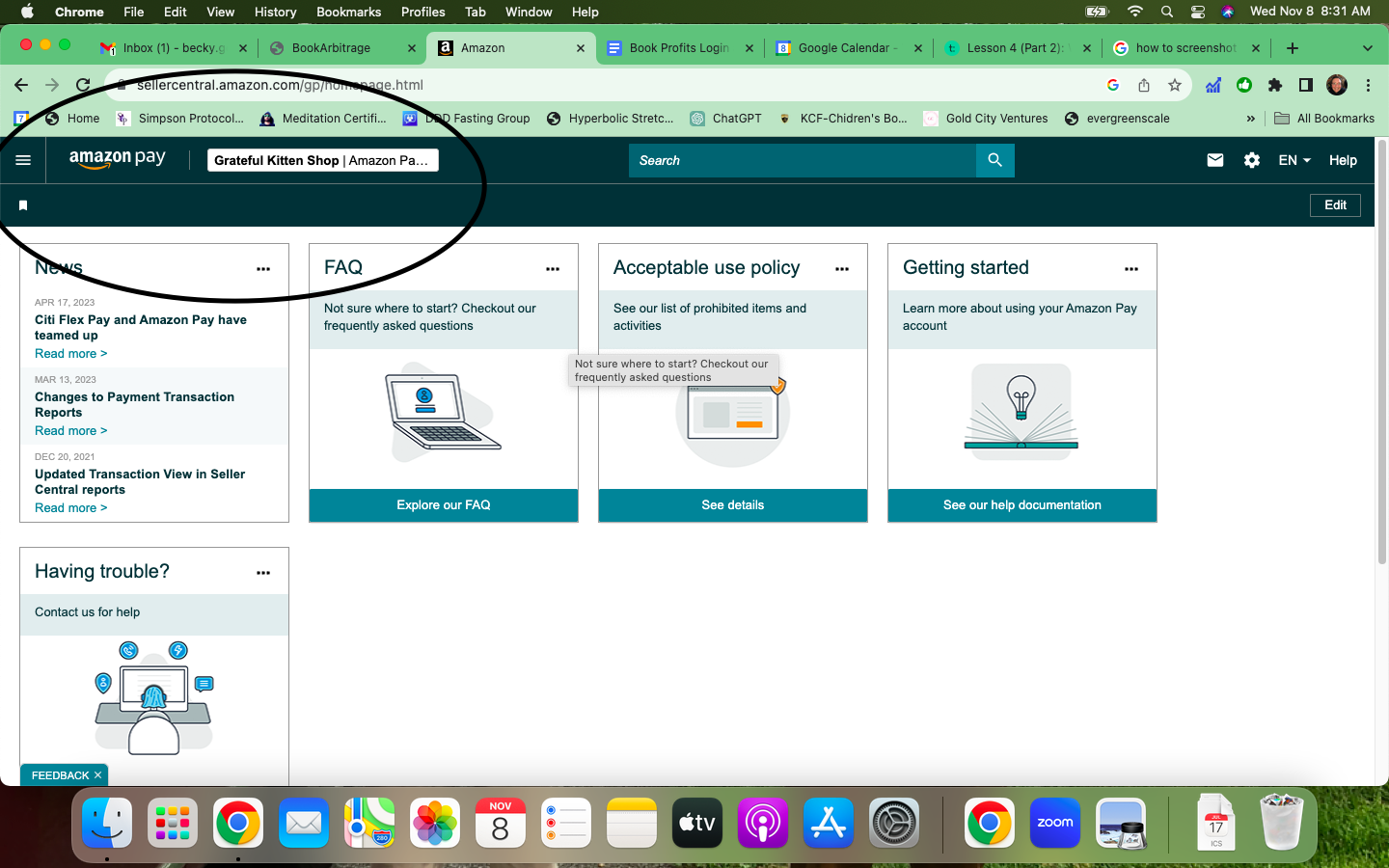The height and width of the screenshot is (868, 1389).
Task: Click the Edit button
Action: point(1335,204)
